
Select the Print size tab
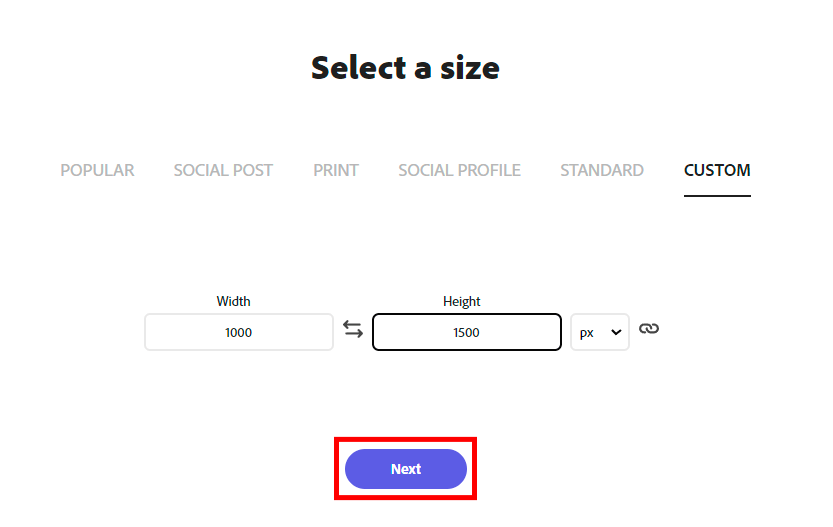click(x=336, y=170)
